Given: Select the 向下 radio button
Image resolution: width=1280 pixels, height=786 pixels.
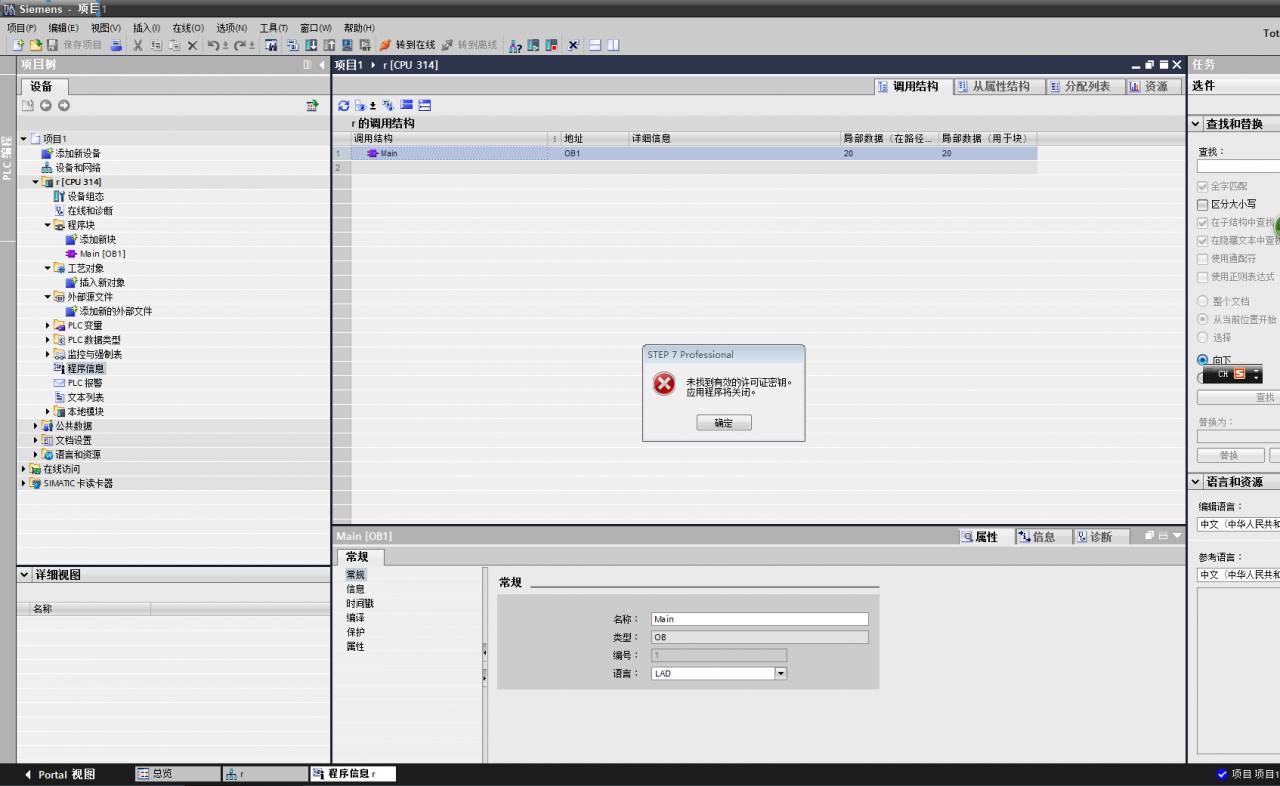Looking at the screenshot, I should 1202,360.
